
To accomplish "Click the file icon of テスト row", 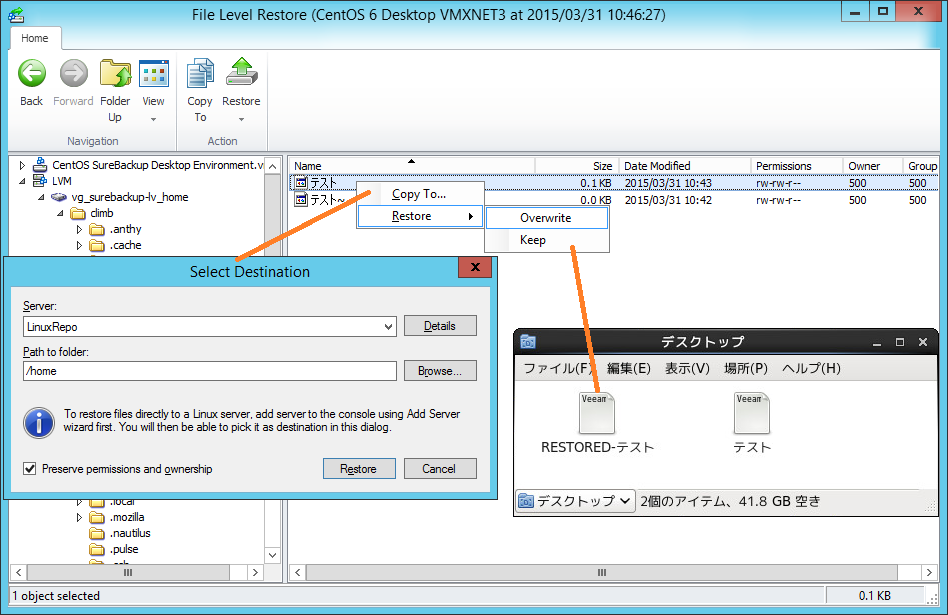I will coord(301,183).
